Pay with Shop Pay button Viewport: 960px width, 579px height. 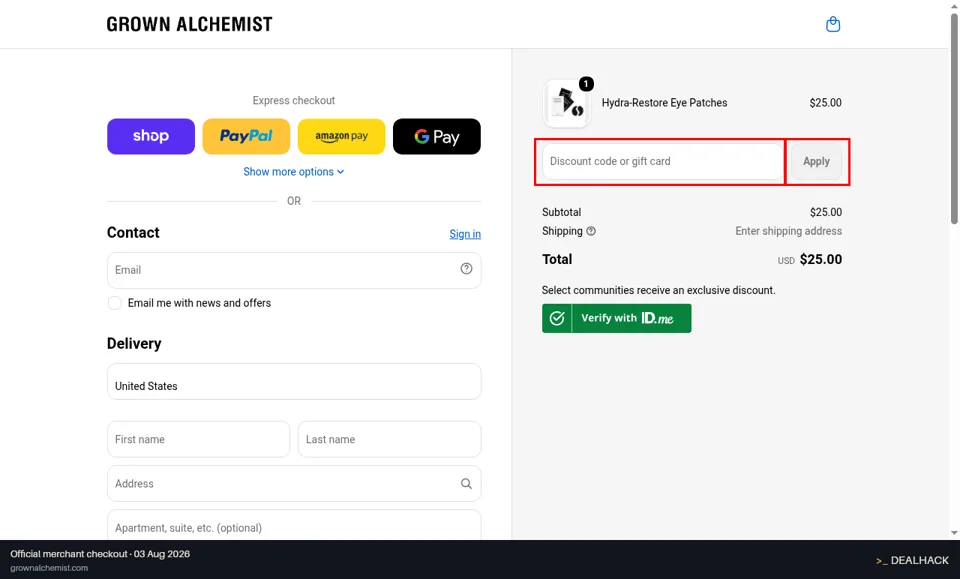[151, 136]
